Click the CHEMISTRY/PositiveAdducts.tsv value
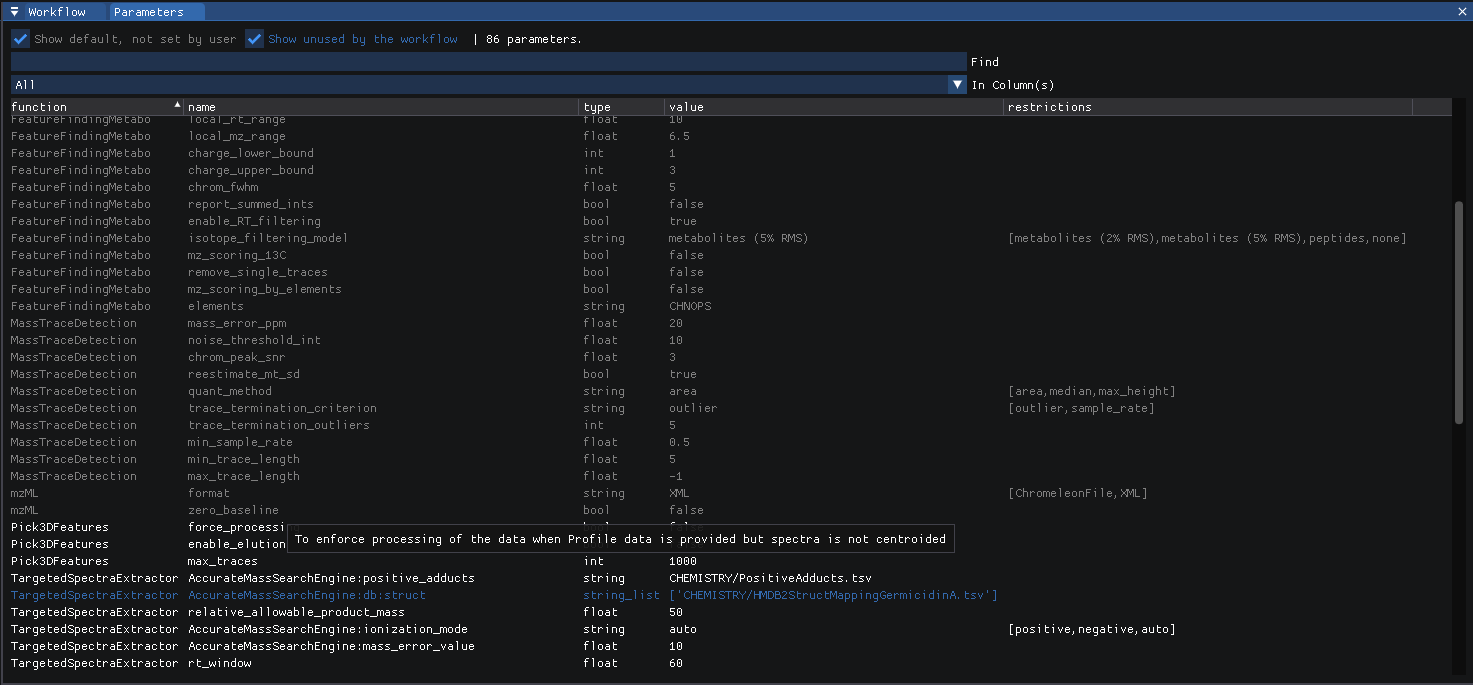Image resolution: width=1473 pixels, height=685 pixels. pos(770,578)
